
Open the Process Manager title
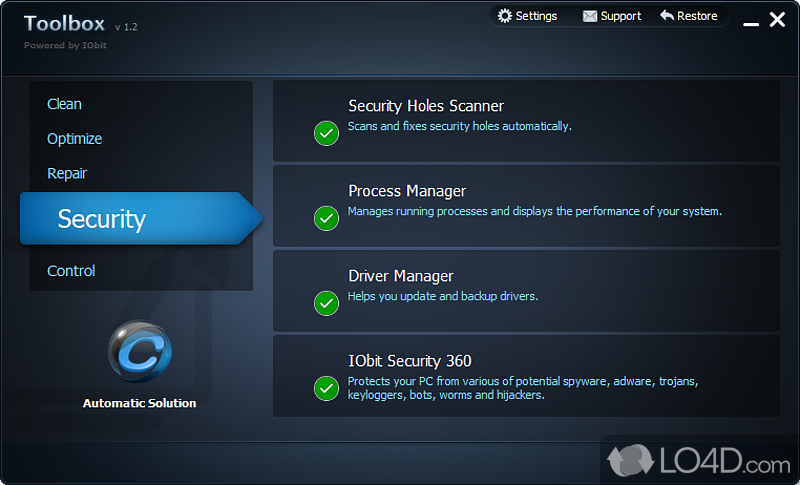pyautogui.click(x=407, y=191)
